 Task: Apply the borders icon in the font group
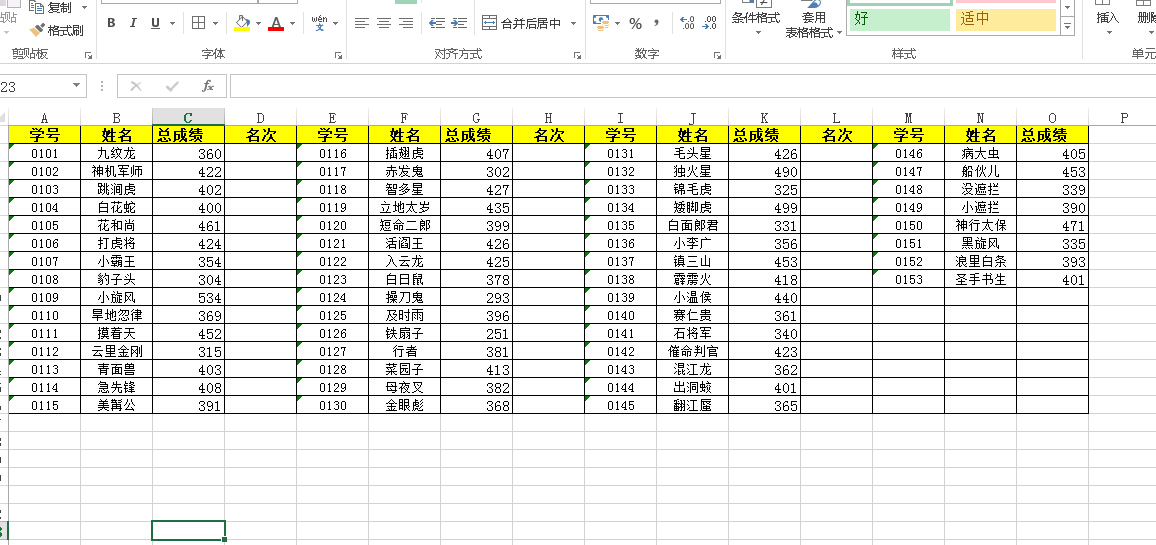point(199,23)
